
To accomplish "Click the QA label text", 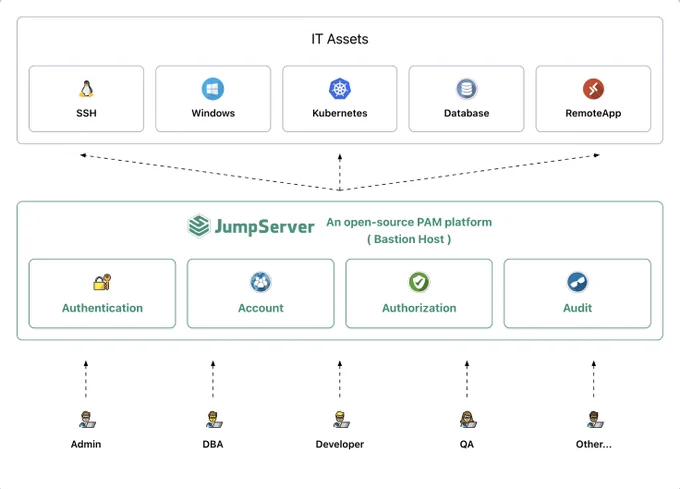I will [467, 444].
